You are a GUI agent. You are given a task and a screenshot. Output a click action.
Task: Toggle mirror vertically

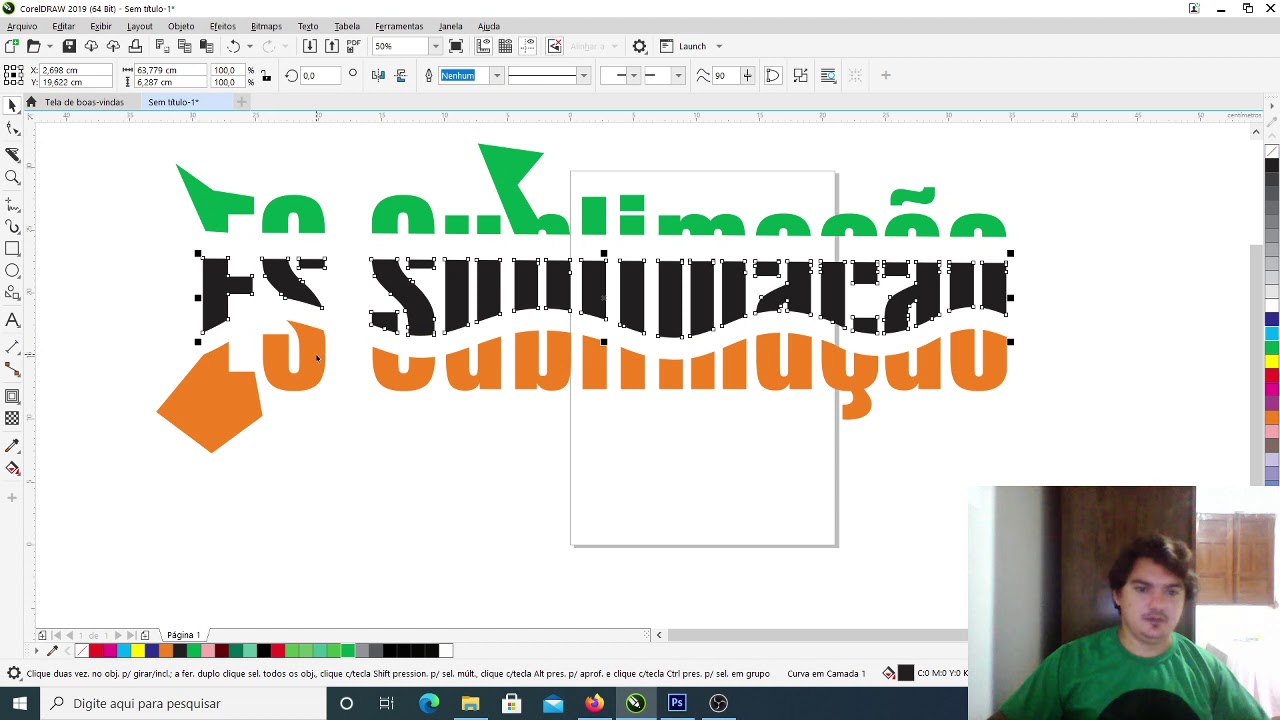point(401,75)
